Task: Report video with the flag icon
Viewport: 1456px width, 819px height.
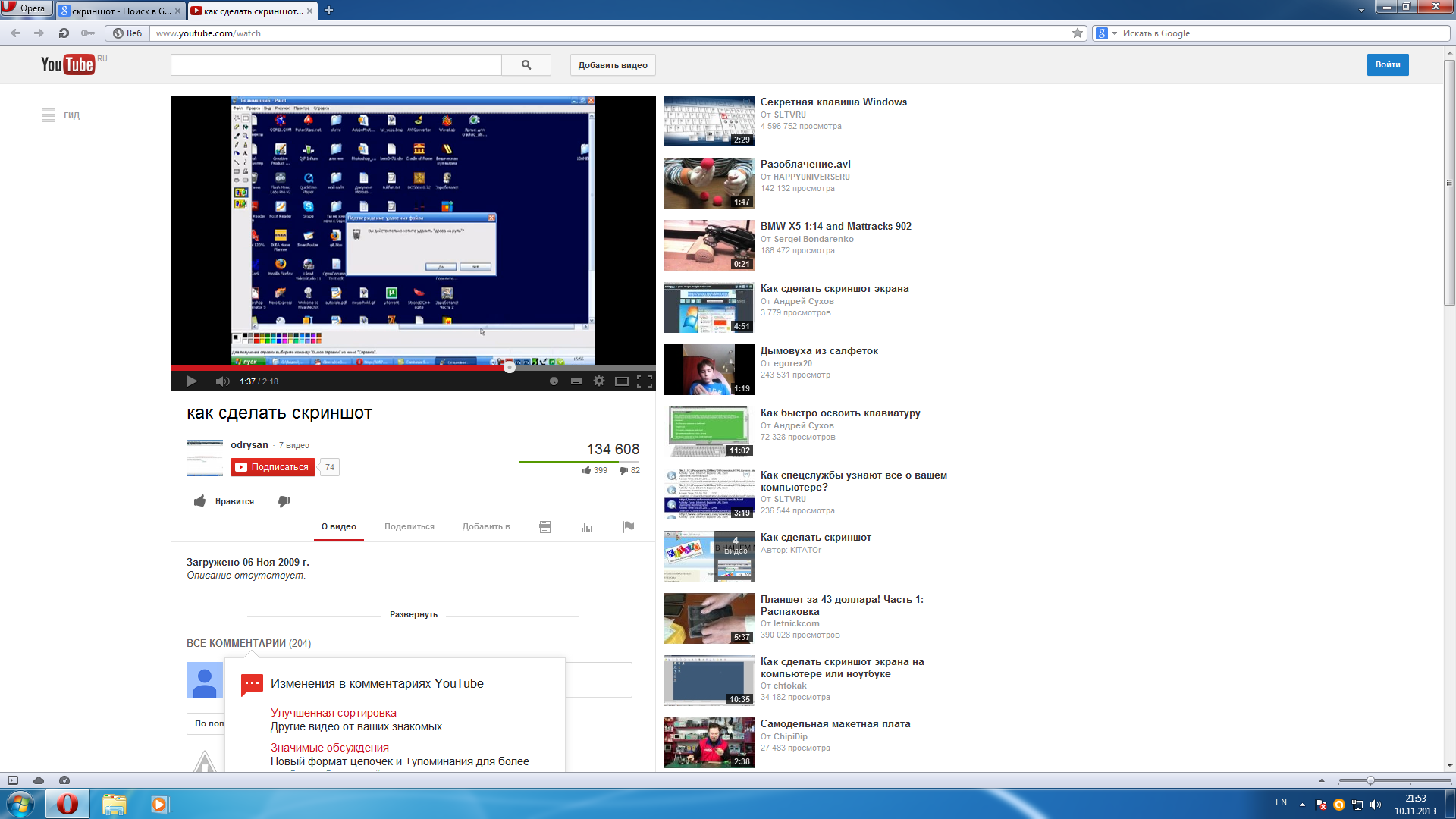Action: 629,527
